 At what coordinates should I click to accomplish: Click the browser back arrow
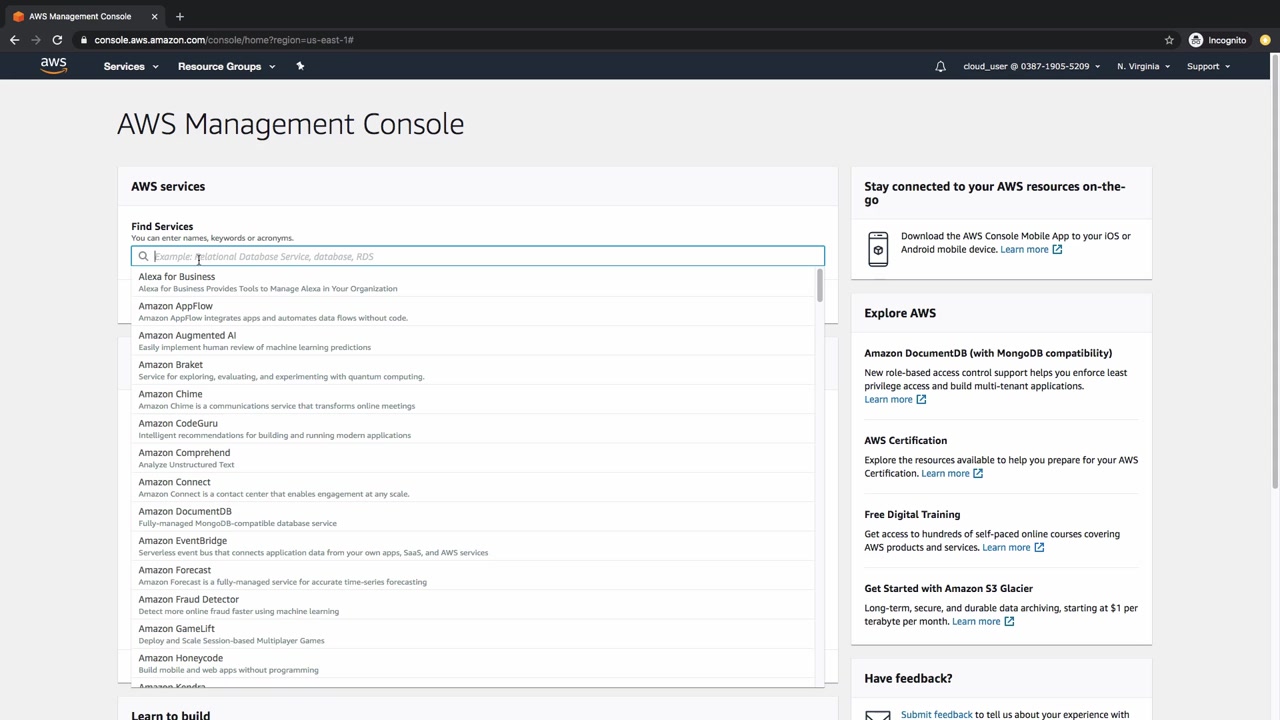click(x=14, y=40)
